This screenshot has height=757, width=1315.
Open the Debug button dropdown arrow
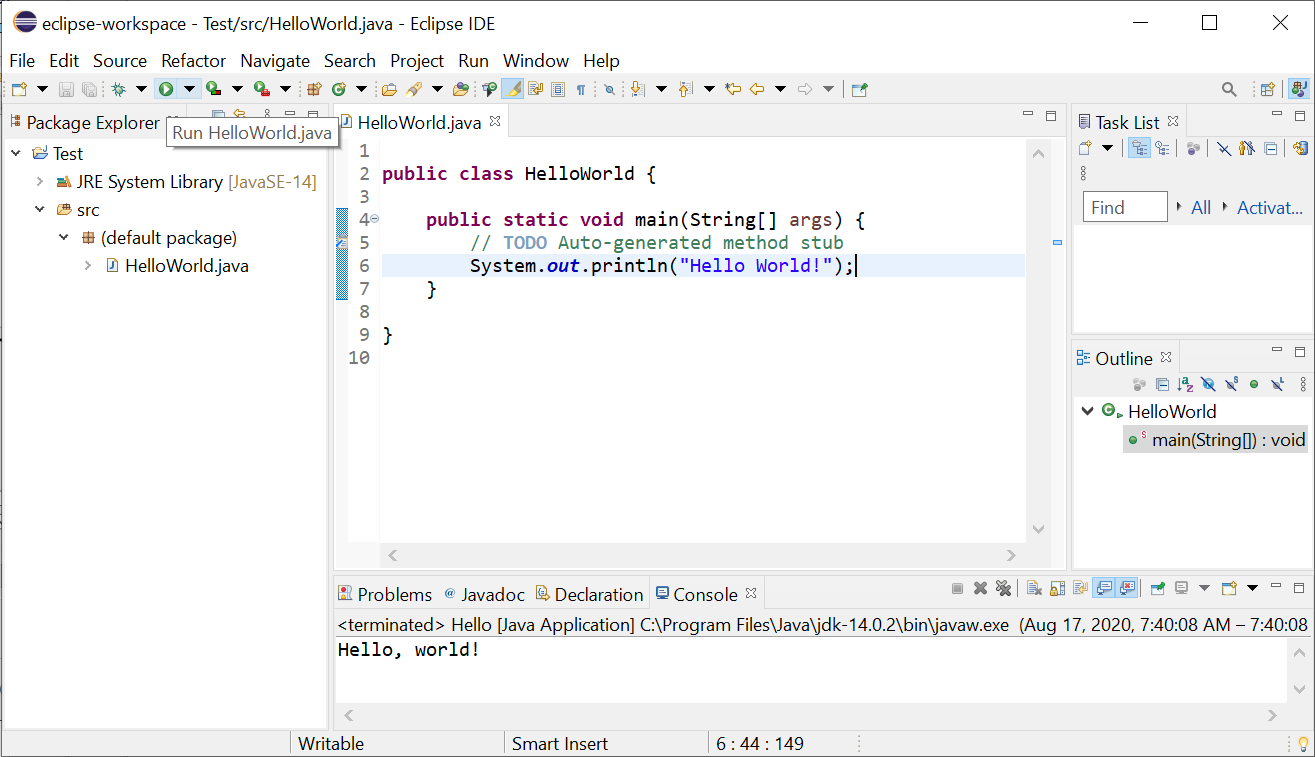click(x=141, y=89)
